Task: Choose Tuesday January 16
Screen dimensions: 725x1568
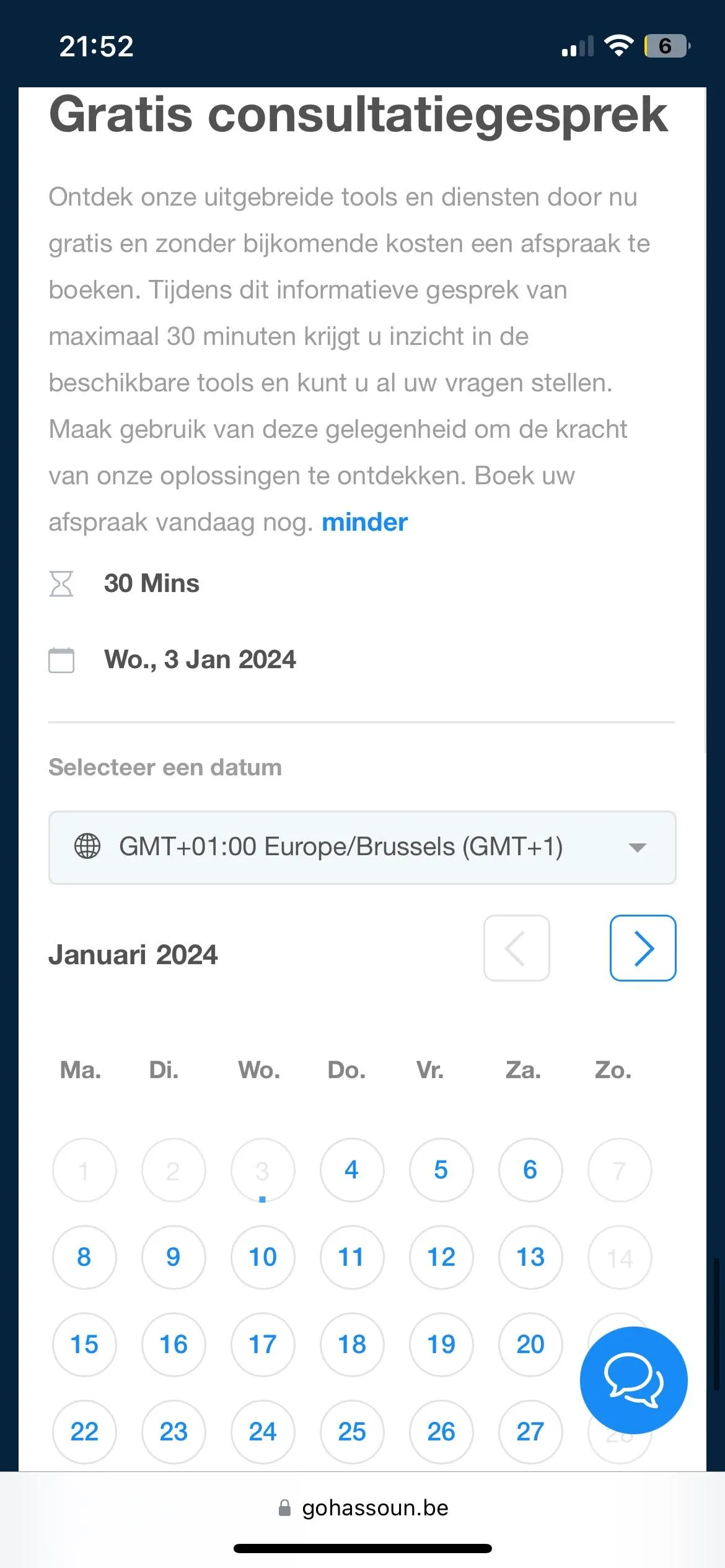Action: (x=174, y=1344)
